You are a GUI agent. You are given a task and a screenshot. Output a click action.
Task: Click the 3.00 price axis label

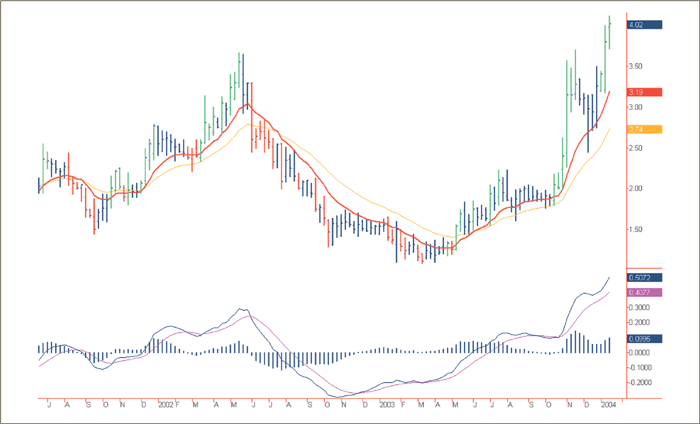coord(636,107)
